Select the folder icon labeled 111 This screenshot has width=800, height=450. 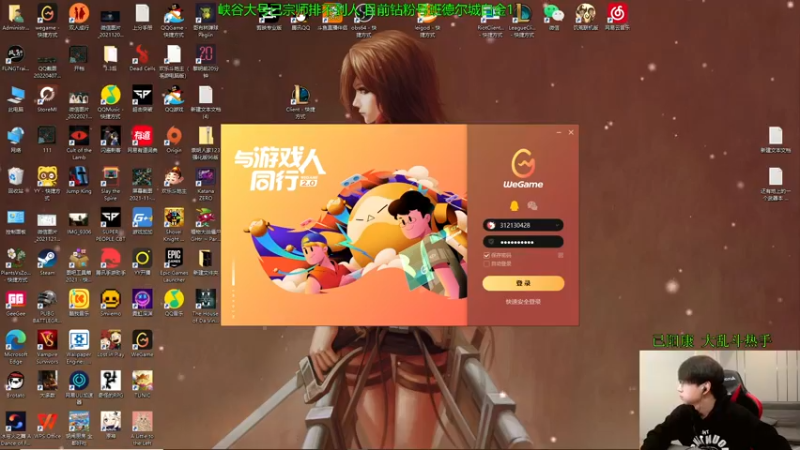(47, 139)
